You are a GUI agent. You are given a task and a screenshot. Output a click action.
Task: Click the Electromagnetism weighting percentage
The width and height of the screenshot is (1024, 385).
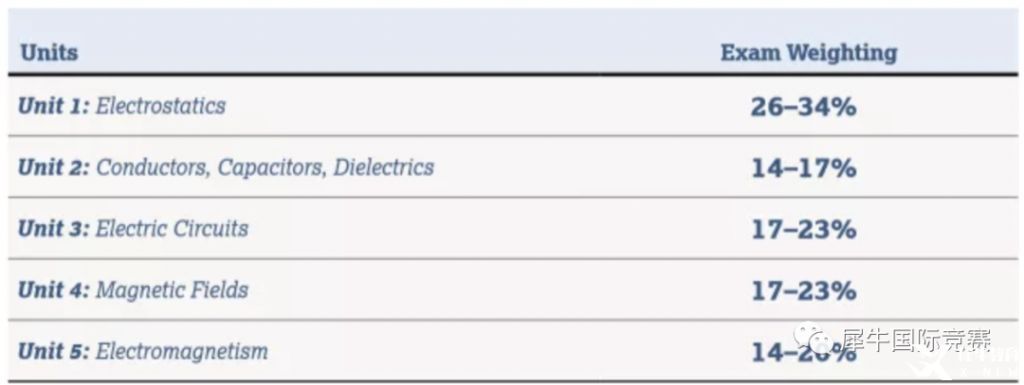(x=803, y=353)
